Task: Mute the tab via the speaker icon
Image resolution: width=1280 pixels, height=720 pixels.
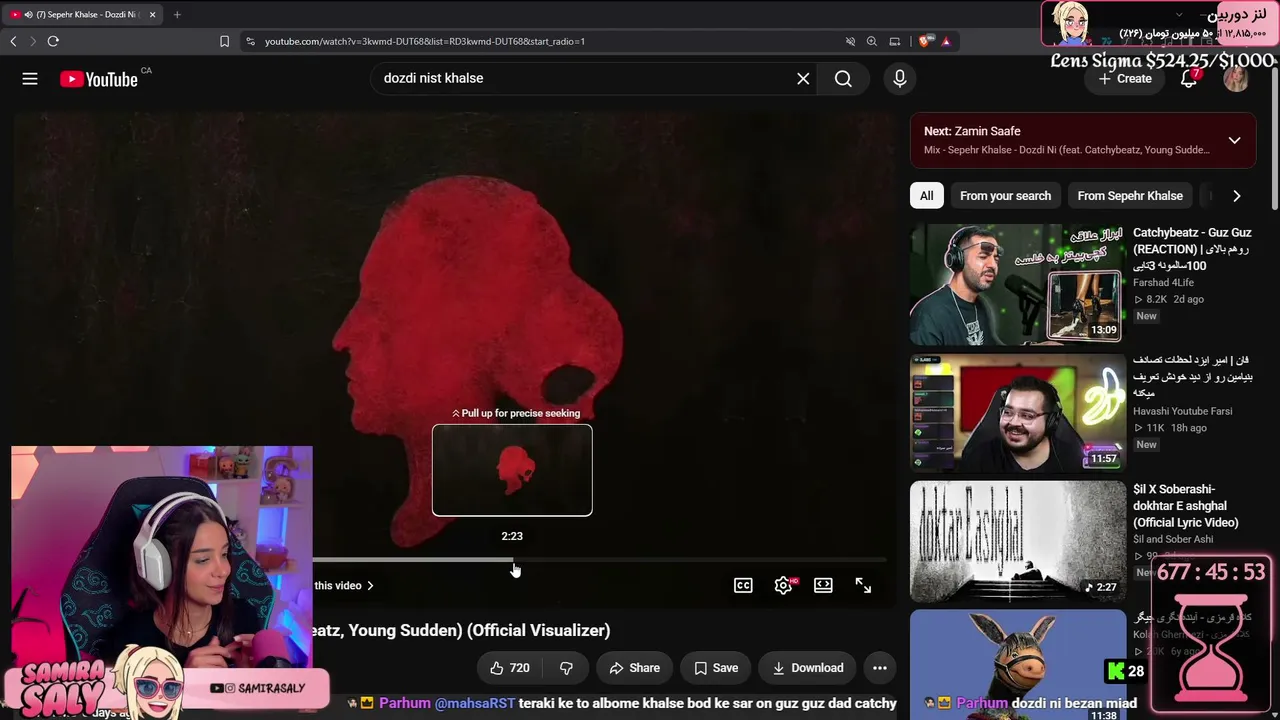Action: click(x=28, y=14)
